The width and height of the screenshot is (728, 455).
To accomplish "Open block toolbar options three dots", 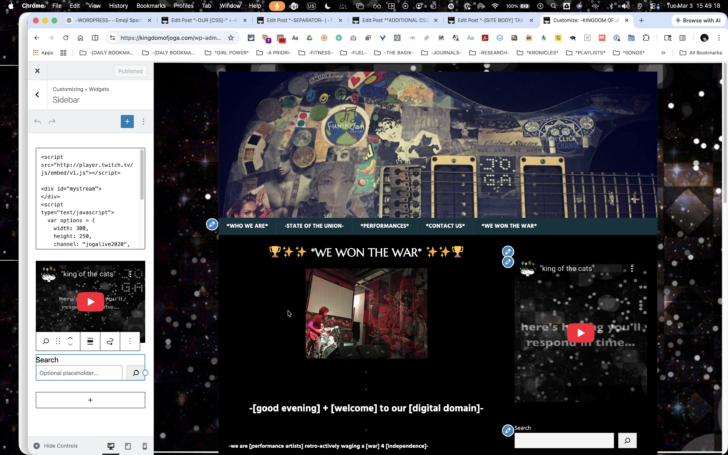I will [x=130, y=341].
